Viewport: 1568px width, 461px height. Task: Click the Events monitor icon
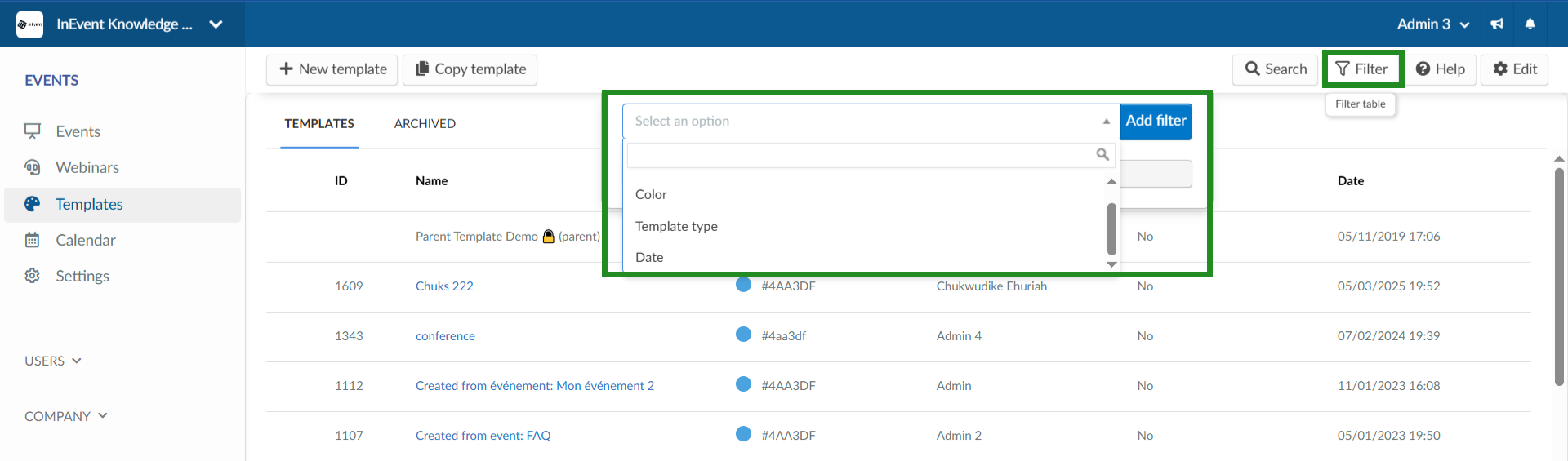coord(33,131)
